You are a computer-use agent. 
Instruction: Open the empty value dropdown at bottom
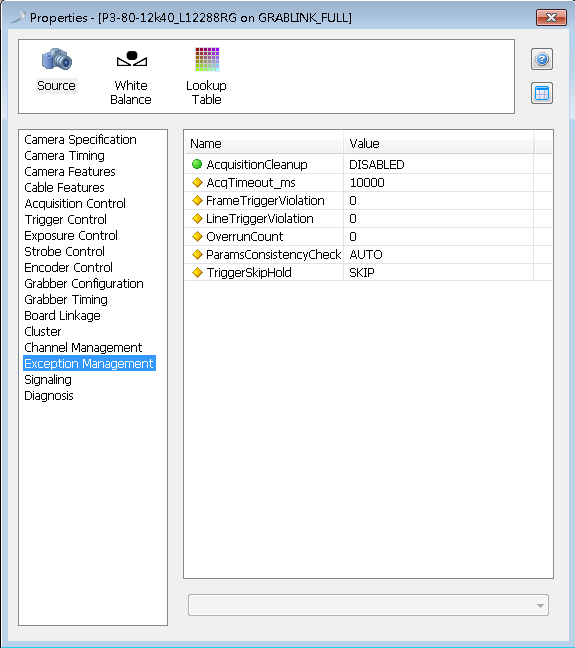pyautogui.click(x=368, y=605)
